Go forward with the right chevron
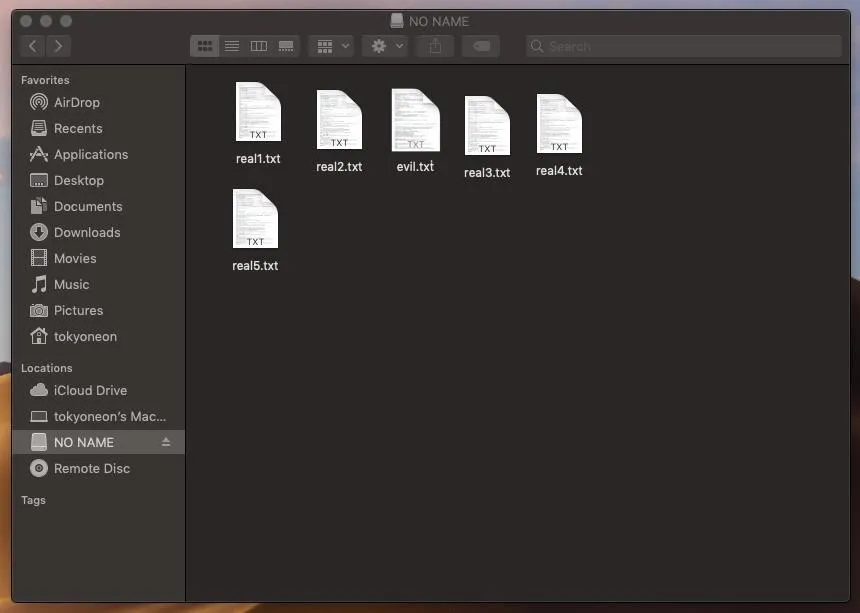The width and height of the screenshot is (860, 613). [x=58, y=46]
